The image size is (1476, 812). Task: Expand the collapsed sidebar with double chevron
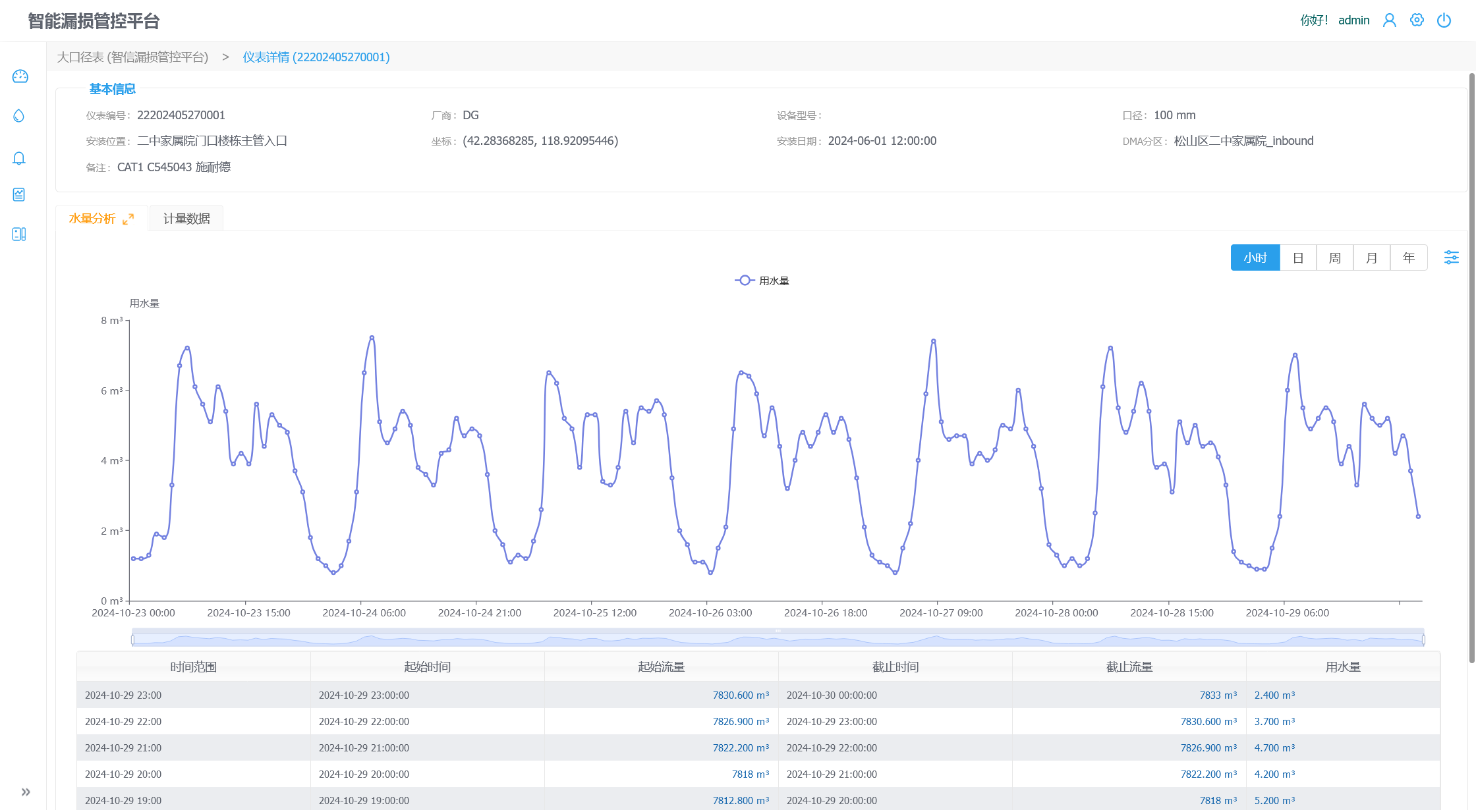pos(26,792)
